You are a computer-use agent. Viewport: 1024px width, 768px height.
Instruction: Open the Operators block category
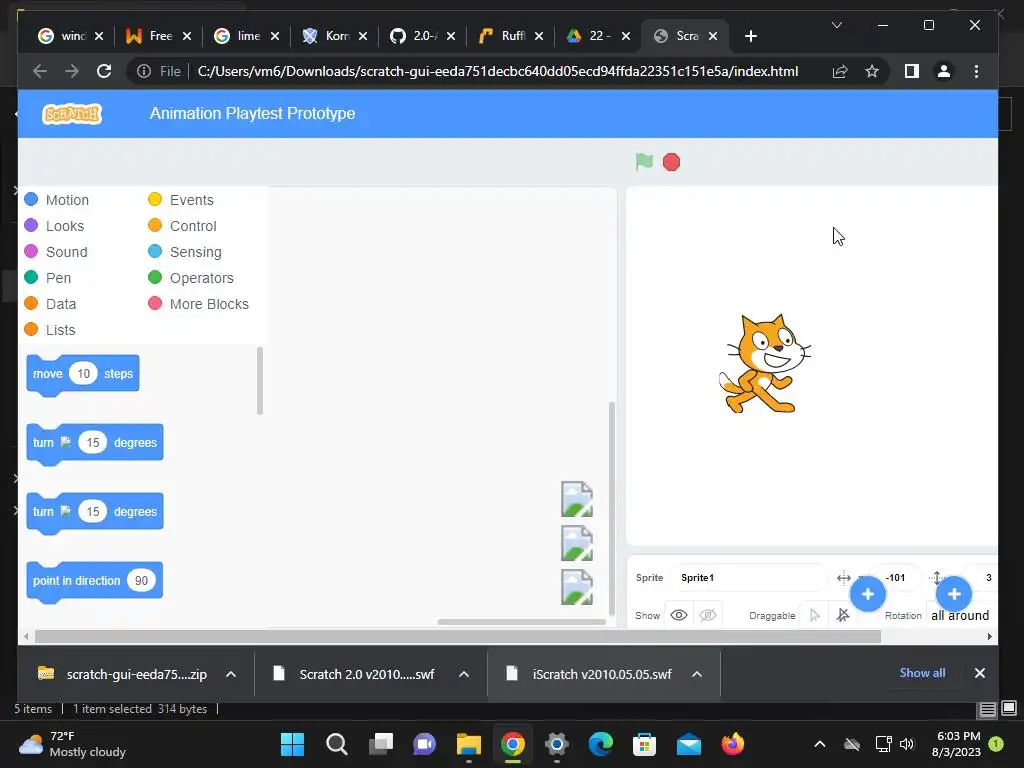[x=191, y=278]
